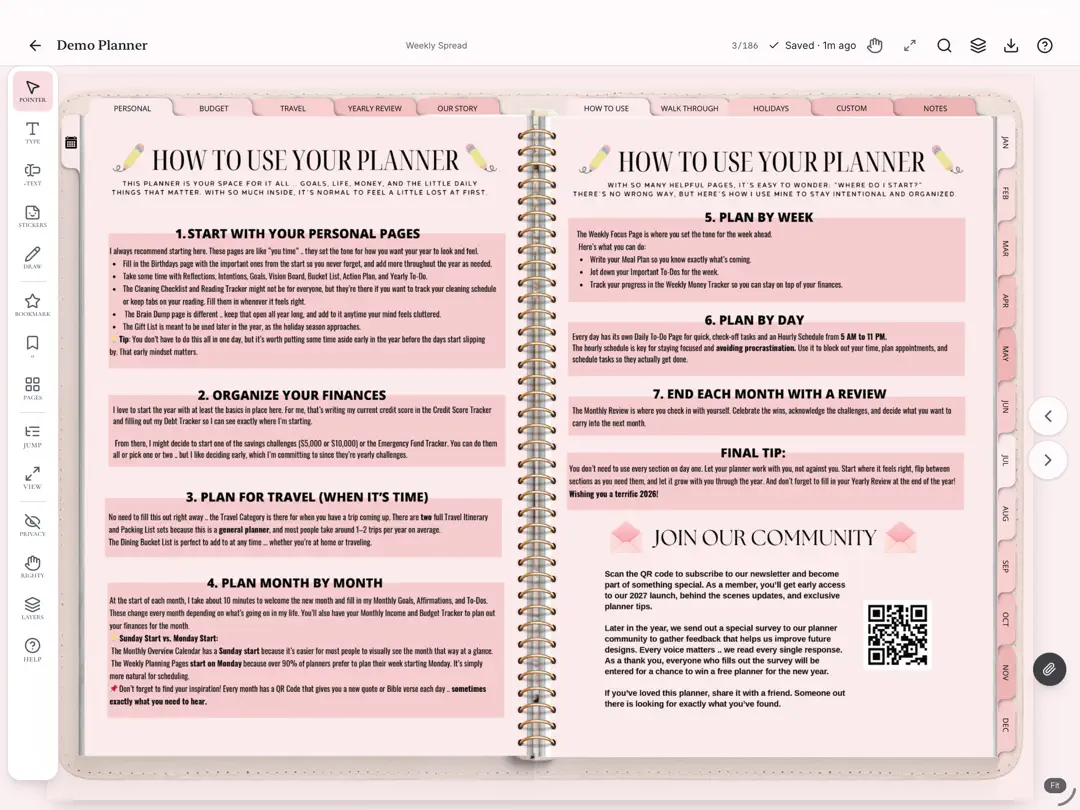Open the TRAVEL tab
This screenshot has height=810, width=1080.
293,108
